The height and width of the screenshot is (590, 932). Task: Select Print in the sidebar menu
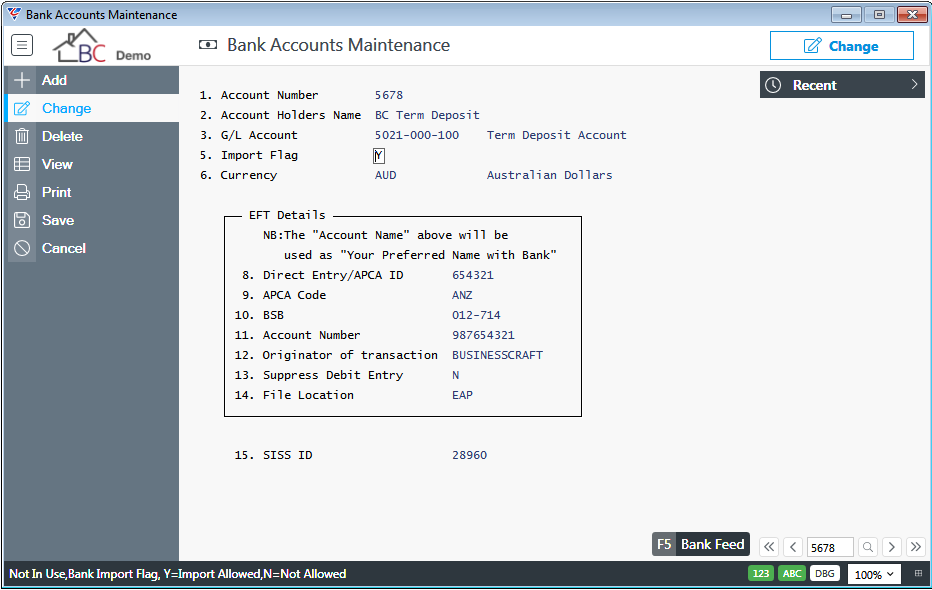click(x=92, y=192)
